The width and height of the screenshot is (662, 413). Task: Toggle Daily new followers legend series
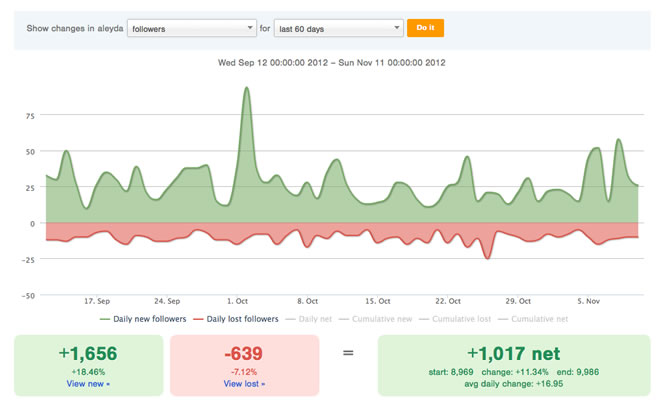tap(143, 319)
